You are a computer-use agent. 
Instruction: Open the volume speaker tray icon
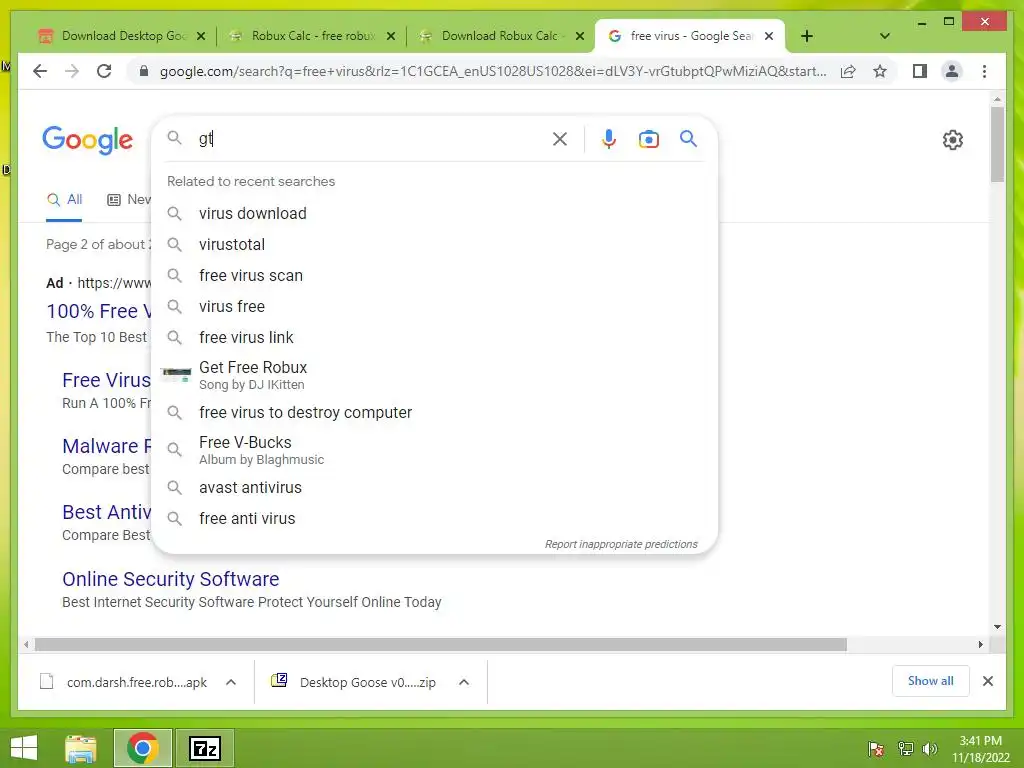pos(930,748)
